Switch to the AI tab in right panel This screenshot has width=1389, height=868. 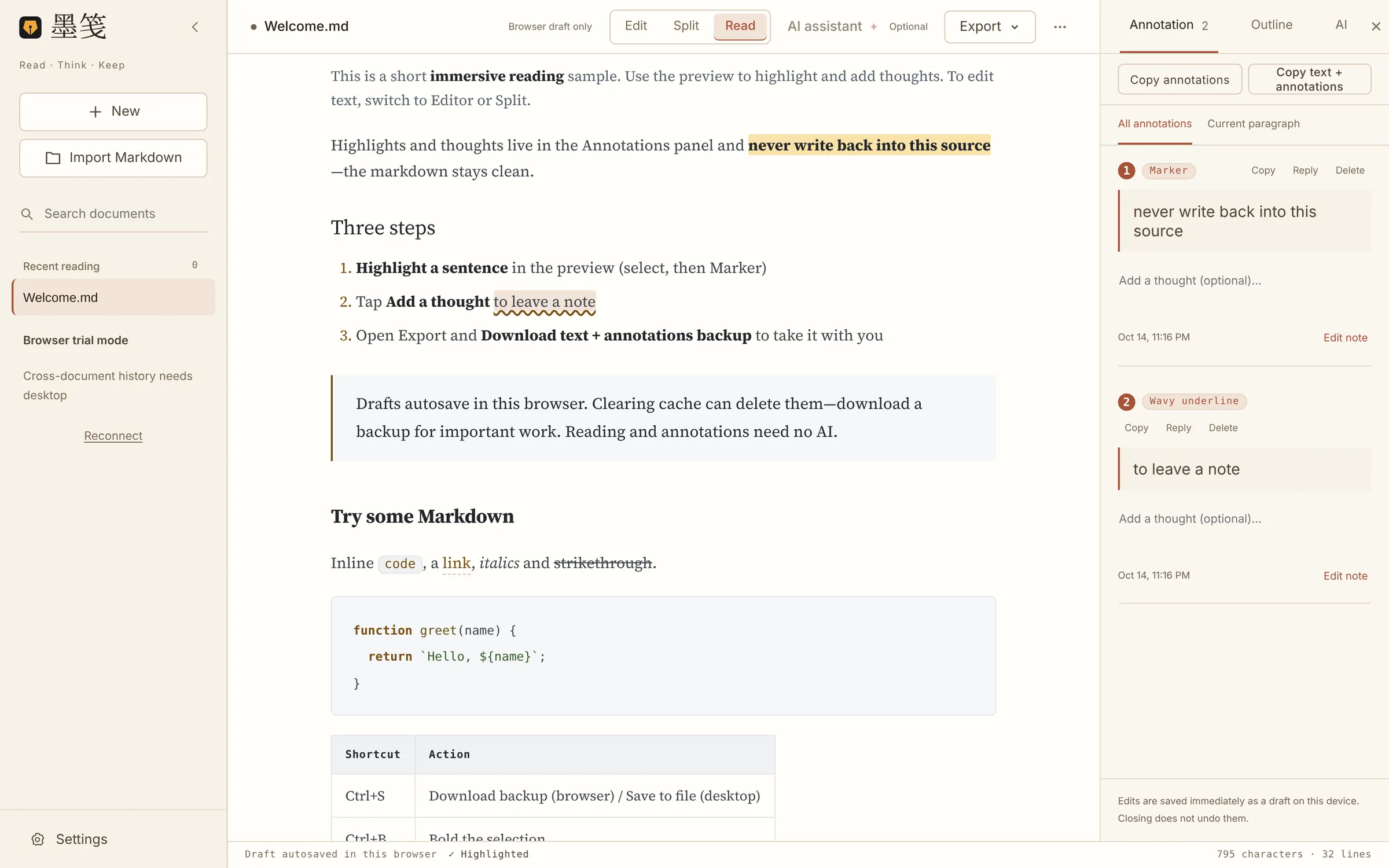[1341, 25]
